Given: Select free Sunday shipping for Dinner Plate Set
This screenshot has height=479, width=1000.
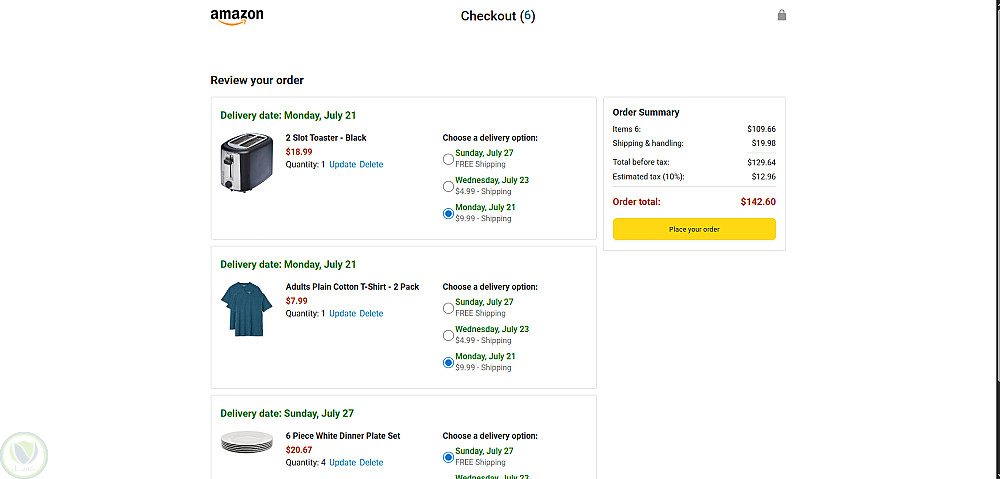Looking at the screenshot, I should click(448, 457).
